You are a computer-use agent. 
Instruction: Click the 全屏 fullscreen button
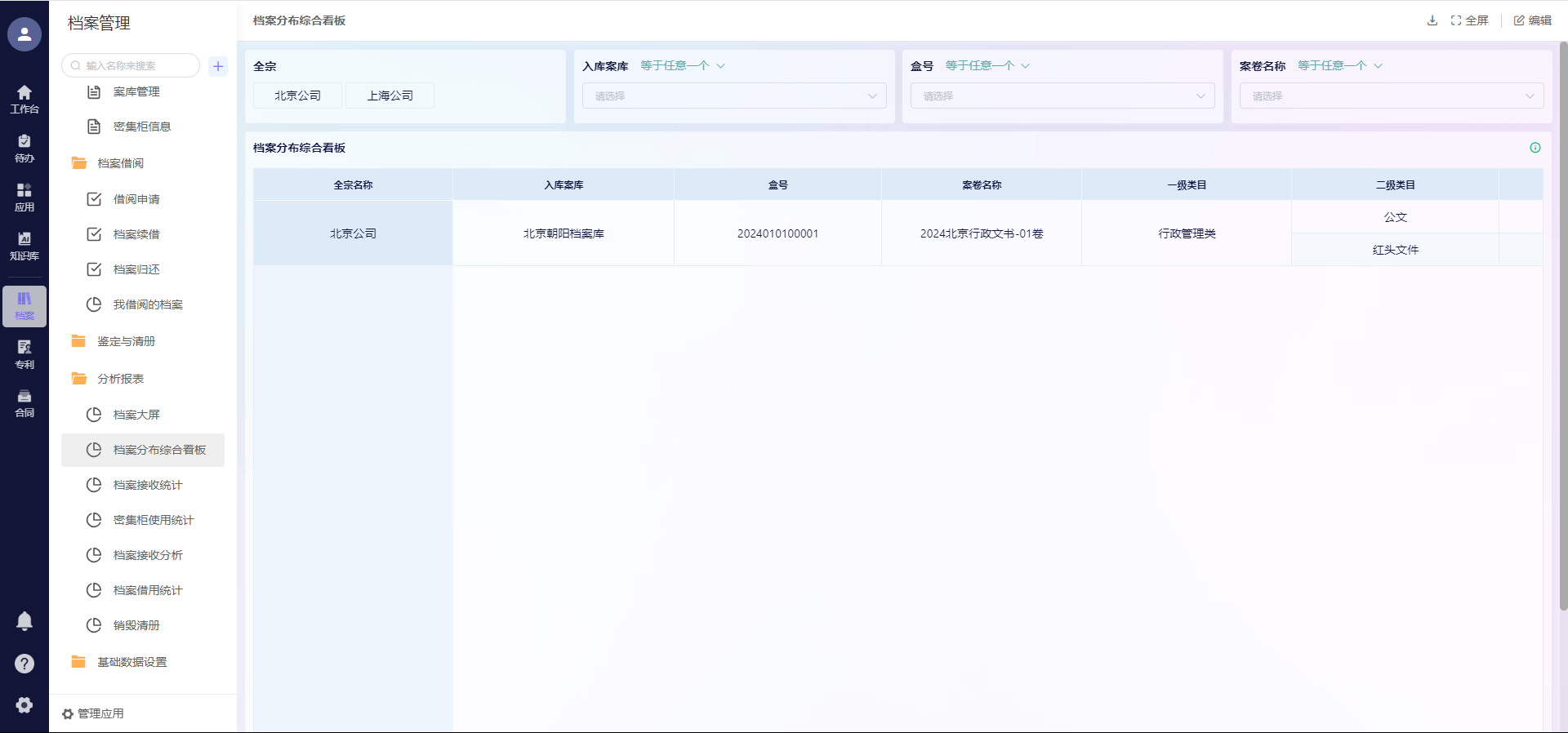(1470, 20)
